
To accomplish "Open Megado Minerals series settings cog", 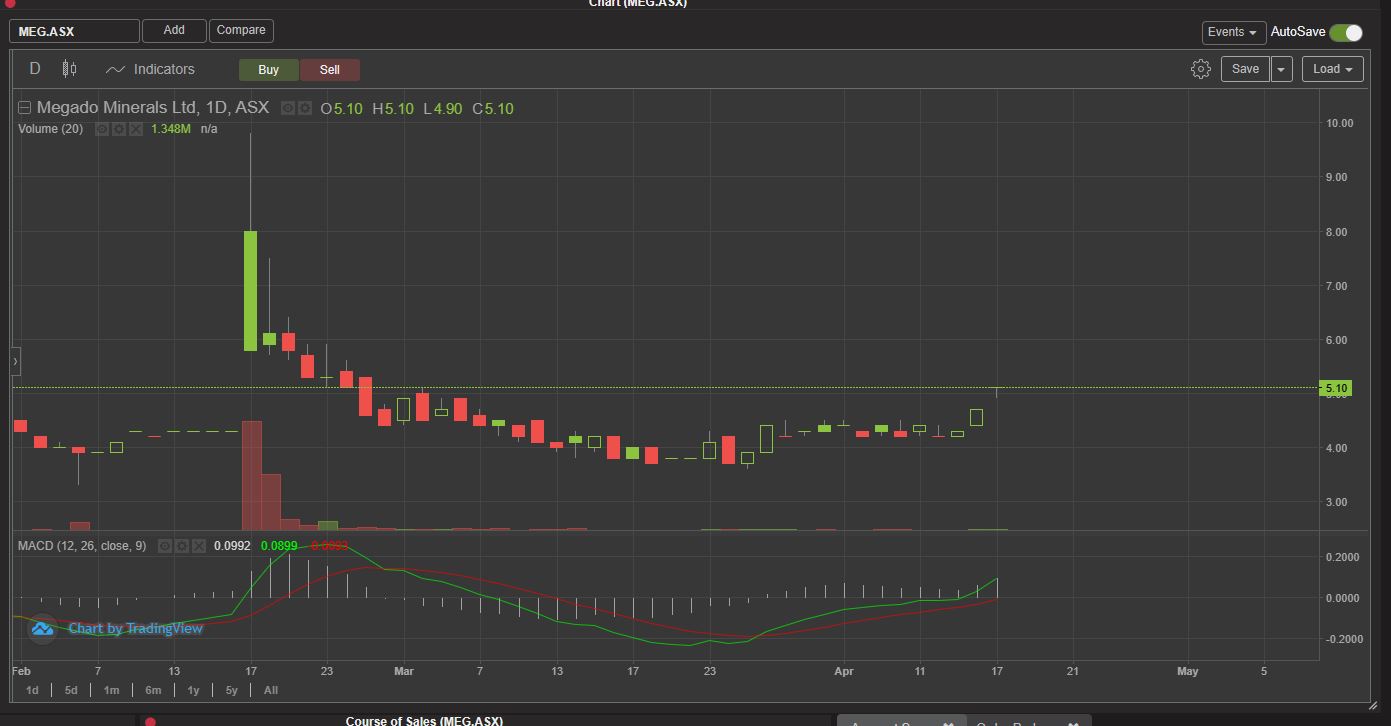I will click(x=304, y=108).
